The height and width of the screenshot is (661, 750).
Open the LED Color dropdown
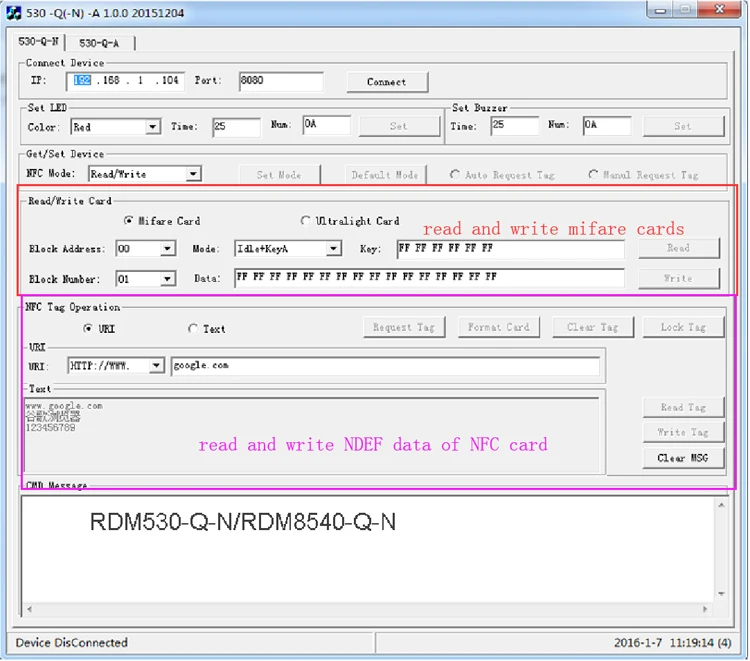(152, 127)
